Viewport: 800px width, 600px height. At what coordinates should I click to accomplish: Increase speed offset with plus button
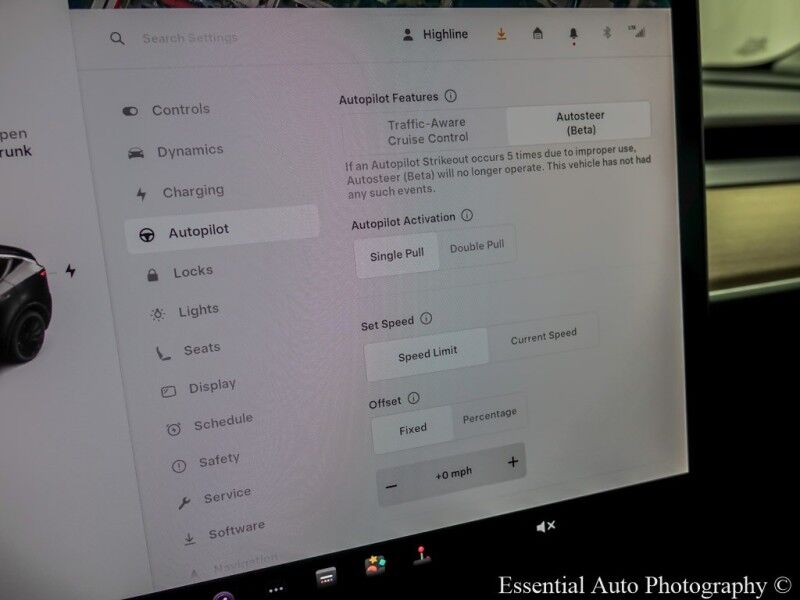(x=513, y=462)
